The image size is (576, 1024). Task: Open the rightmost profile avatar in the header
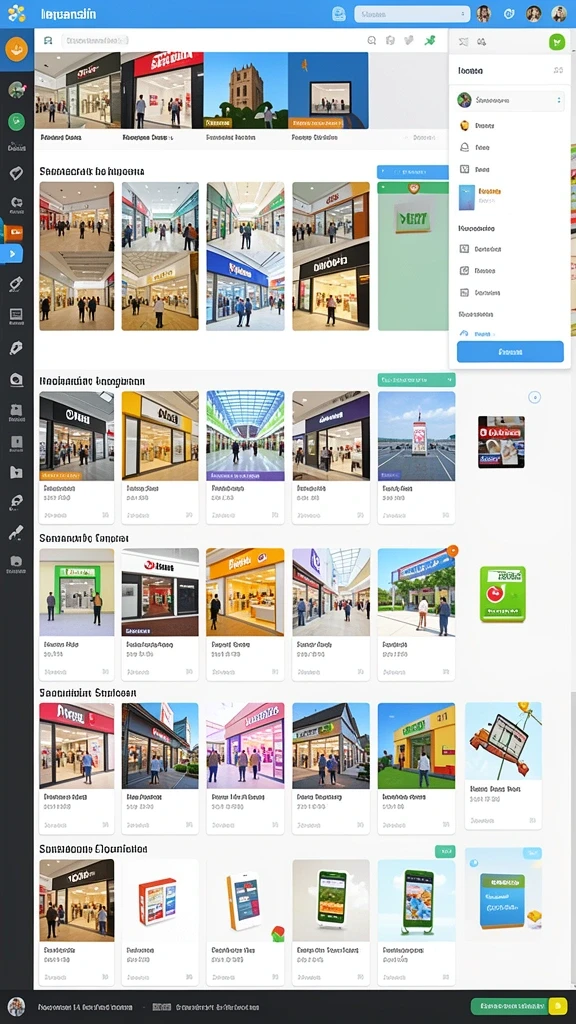558,14
